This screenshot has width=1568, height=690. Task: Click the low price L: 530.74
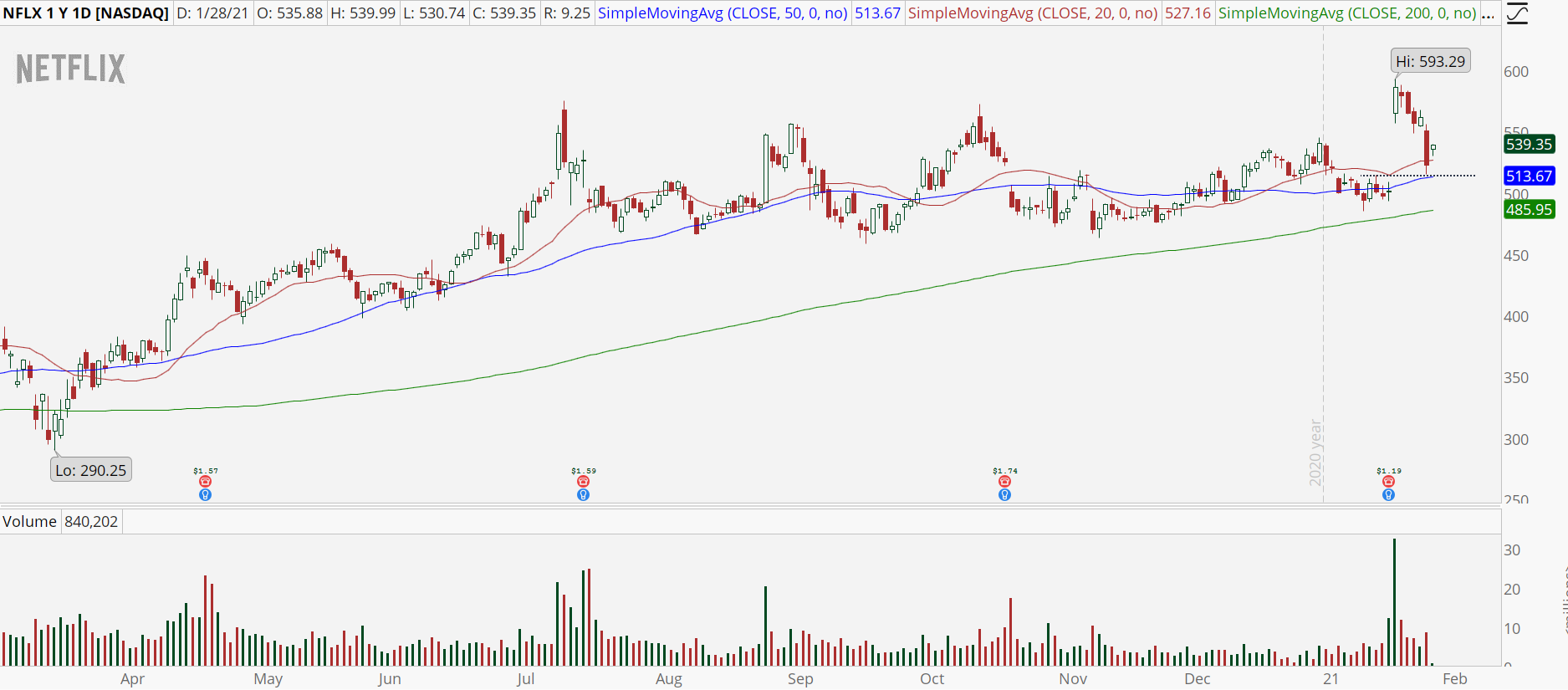tap(434, 13)
